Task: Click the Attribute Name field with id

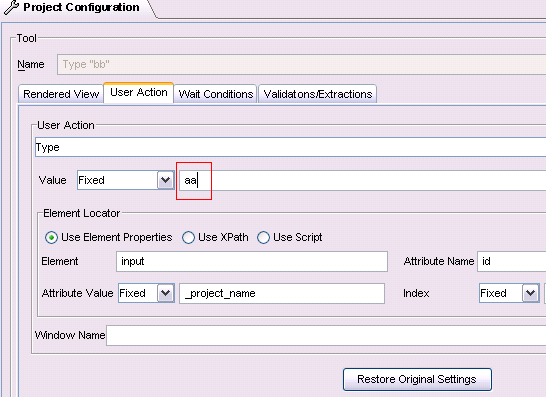Action: click(x=512, y=262)
